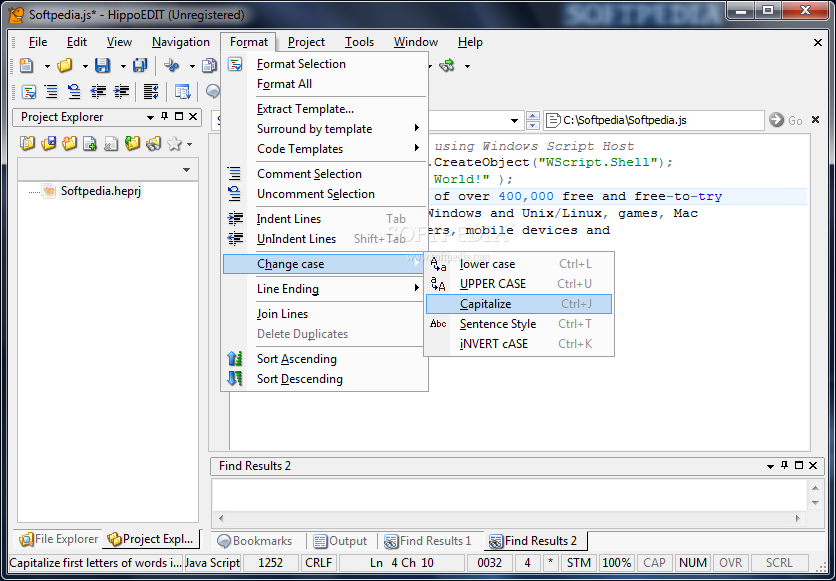Image resolution: width=836 pixels, height=581 pixels.
Task: Open the project filter combo box dropdown
Action: click(186, 170)
